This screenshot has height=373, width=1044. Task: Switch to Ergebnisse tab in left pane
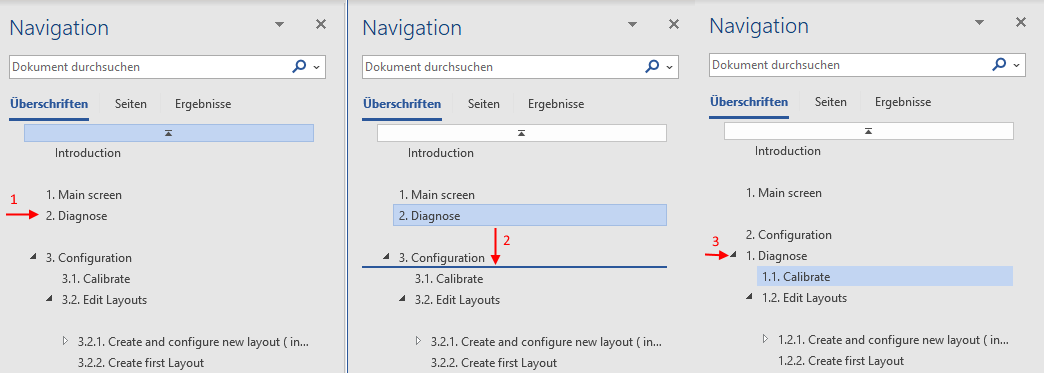point(203,104)
